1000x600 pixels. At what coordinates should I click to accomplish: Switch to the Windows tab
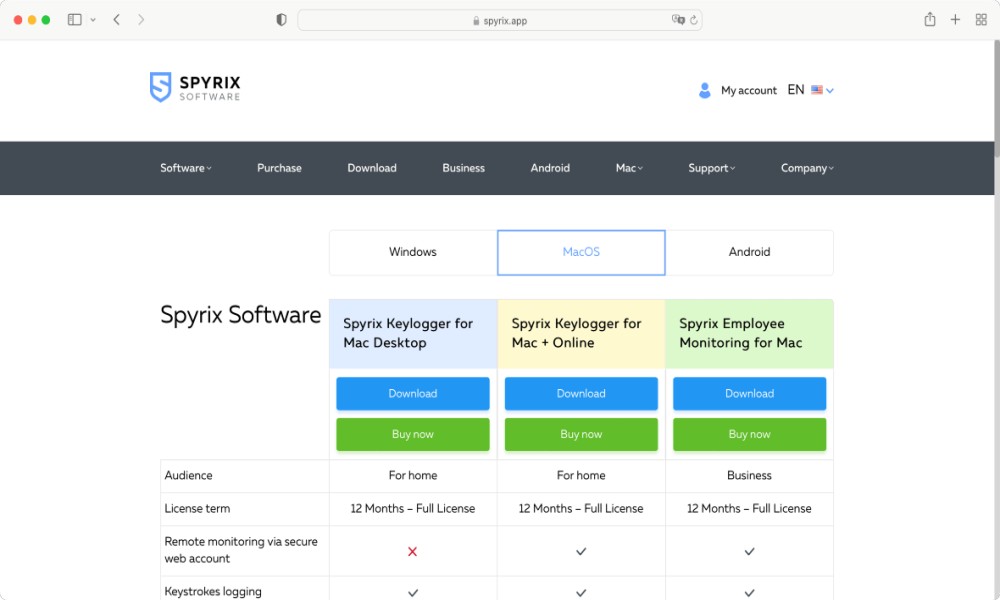tap(413, 252)
